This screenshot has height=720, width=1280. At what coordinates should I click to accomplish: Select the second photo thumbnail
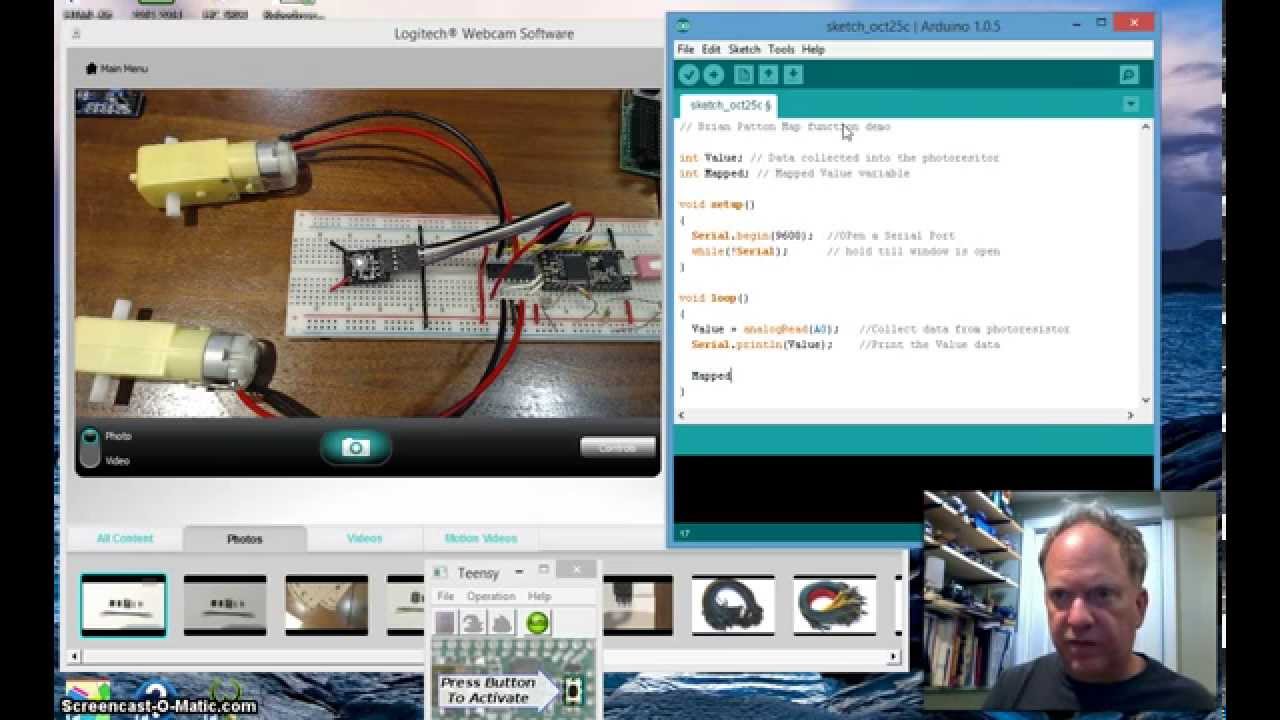click(x=225, y=605)
